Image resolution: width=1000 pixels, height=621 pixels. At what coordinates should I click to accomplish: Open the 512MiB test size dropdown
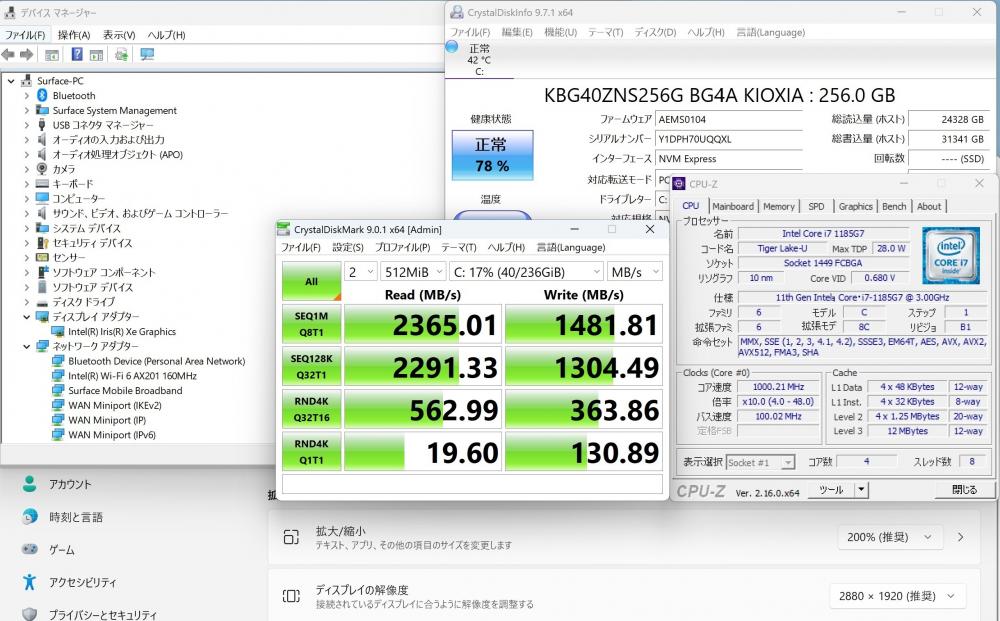coord(413,272)
